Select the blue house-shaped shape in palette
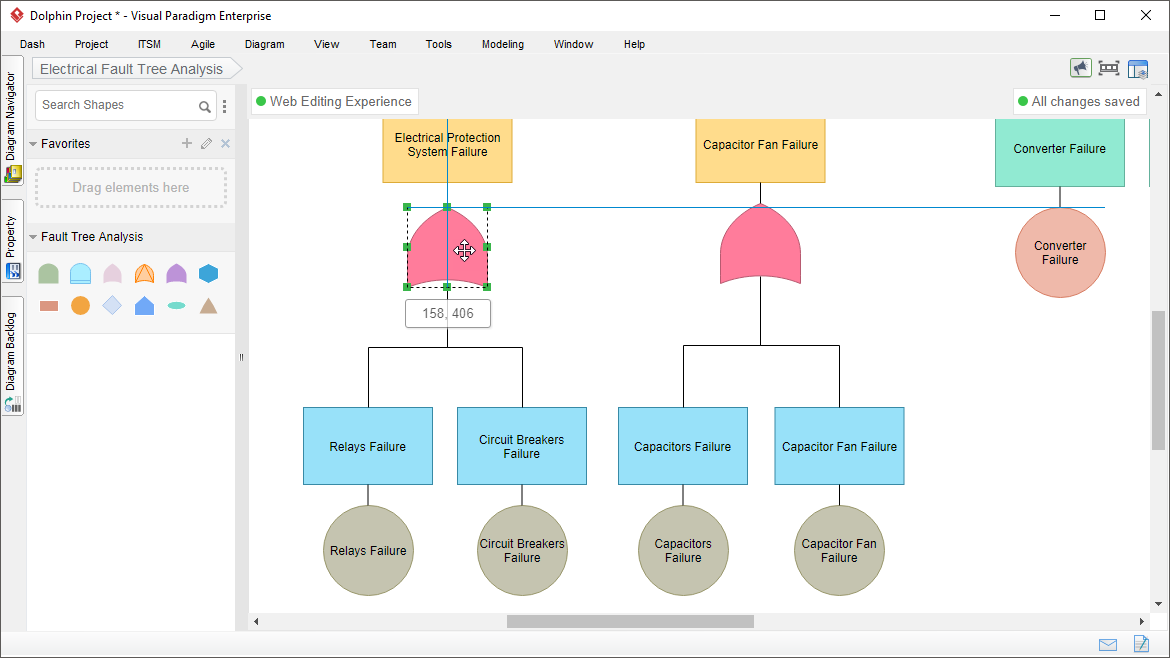 pyautogui.click(x=144, y=306)
